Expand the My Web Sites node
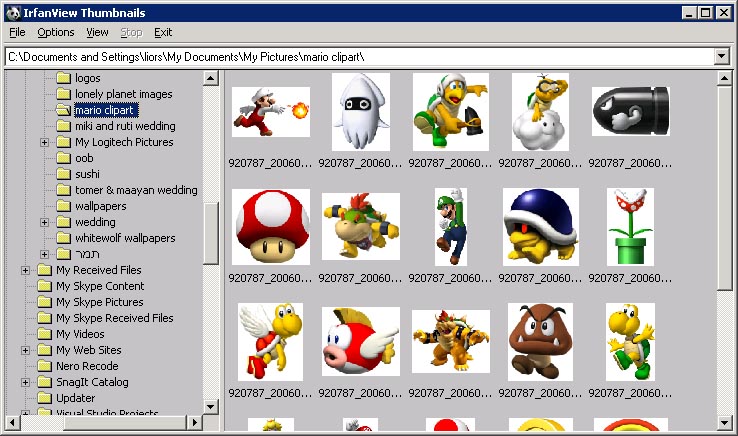Screen dimensions: 738x436 click(25, 350)
